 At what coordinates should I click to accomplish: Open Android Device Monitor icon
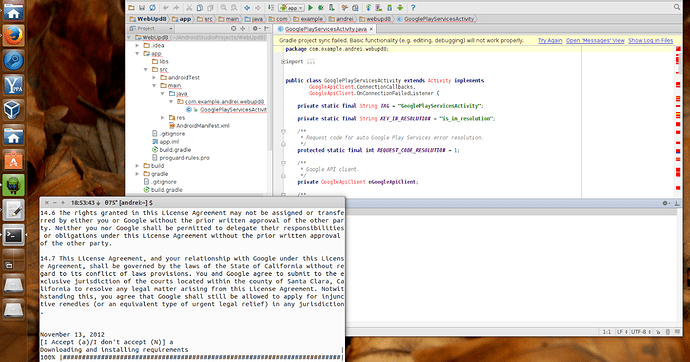point(400,8)
